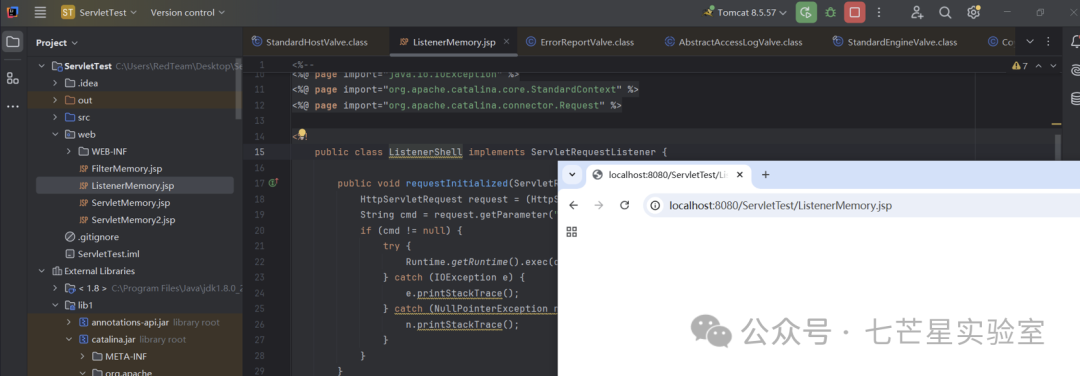Viewport: 1080px width, 376px height.
Task: Click the browser Forward arrow
Action: [599, 205]
